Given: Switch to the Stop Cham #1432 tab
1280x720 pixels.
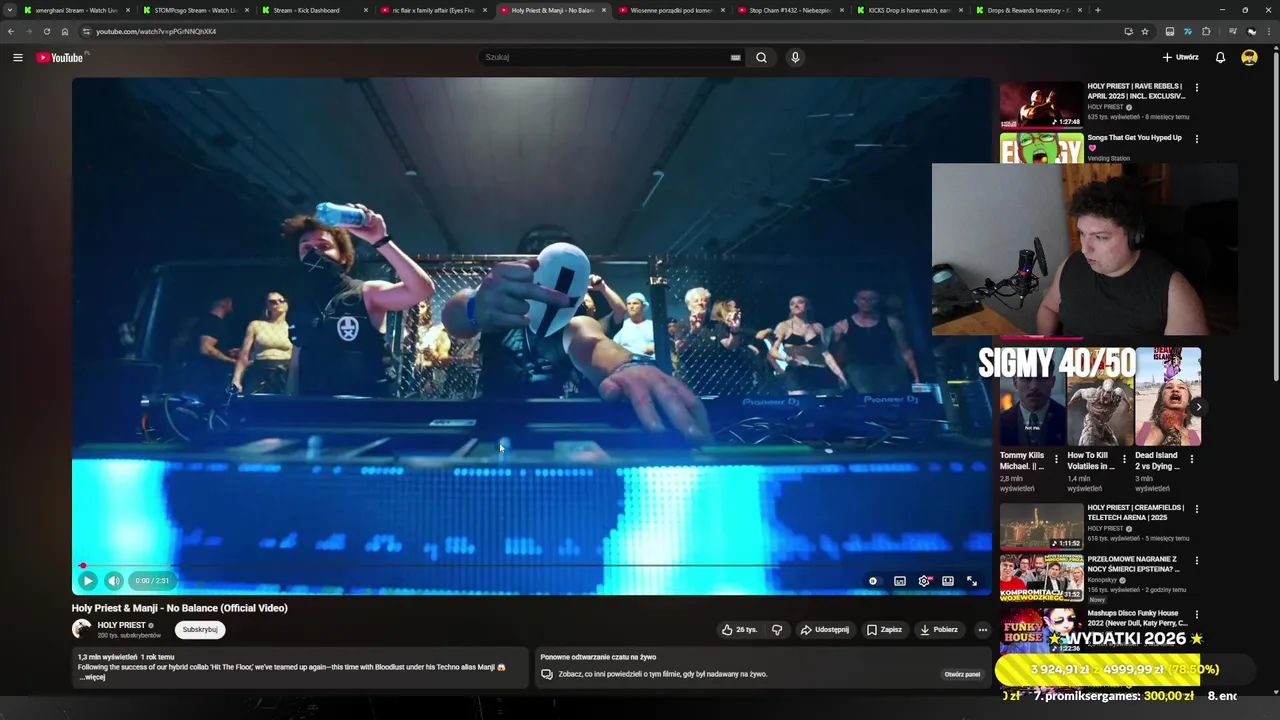Looking at the screenshot, I should click(x=789, y=10).
